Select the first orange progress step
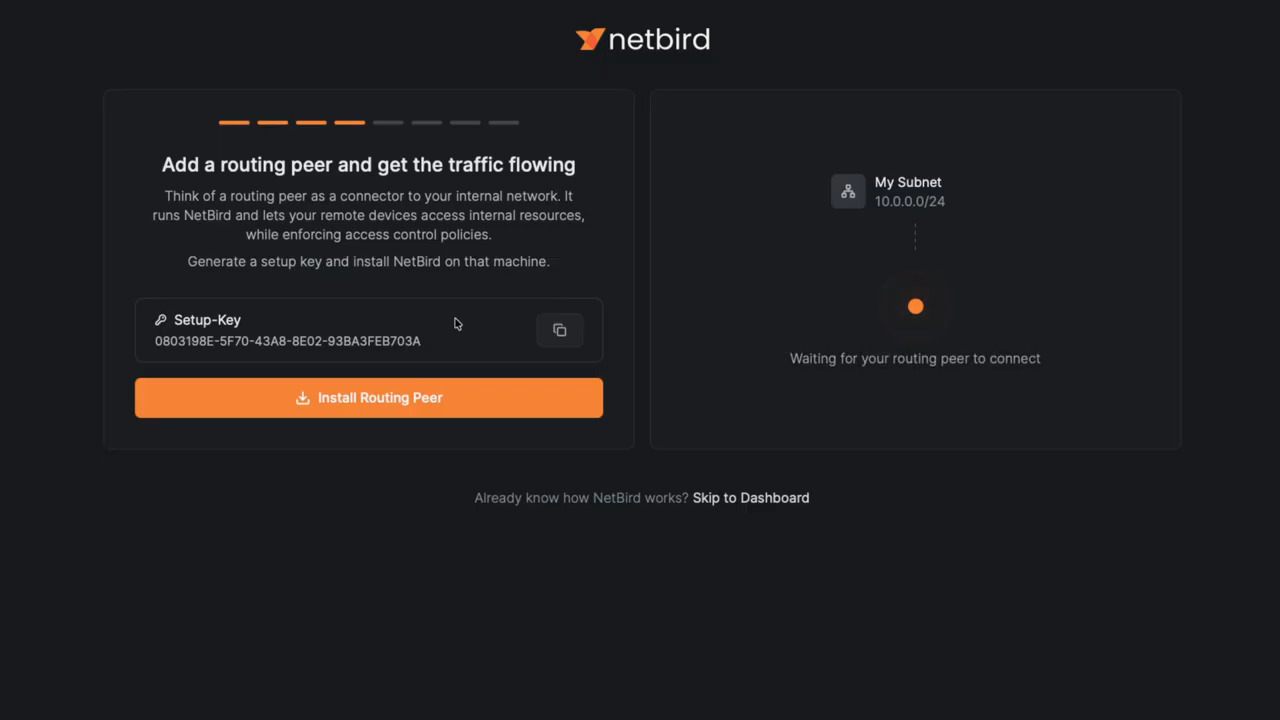The width and height of the screenshot is (1280, 720). coord(234,122)
